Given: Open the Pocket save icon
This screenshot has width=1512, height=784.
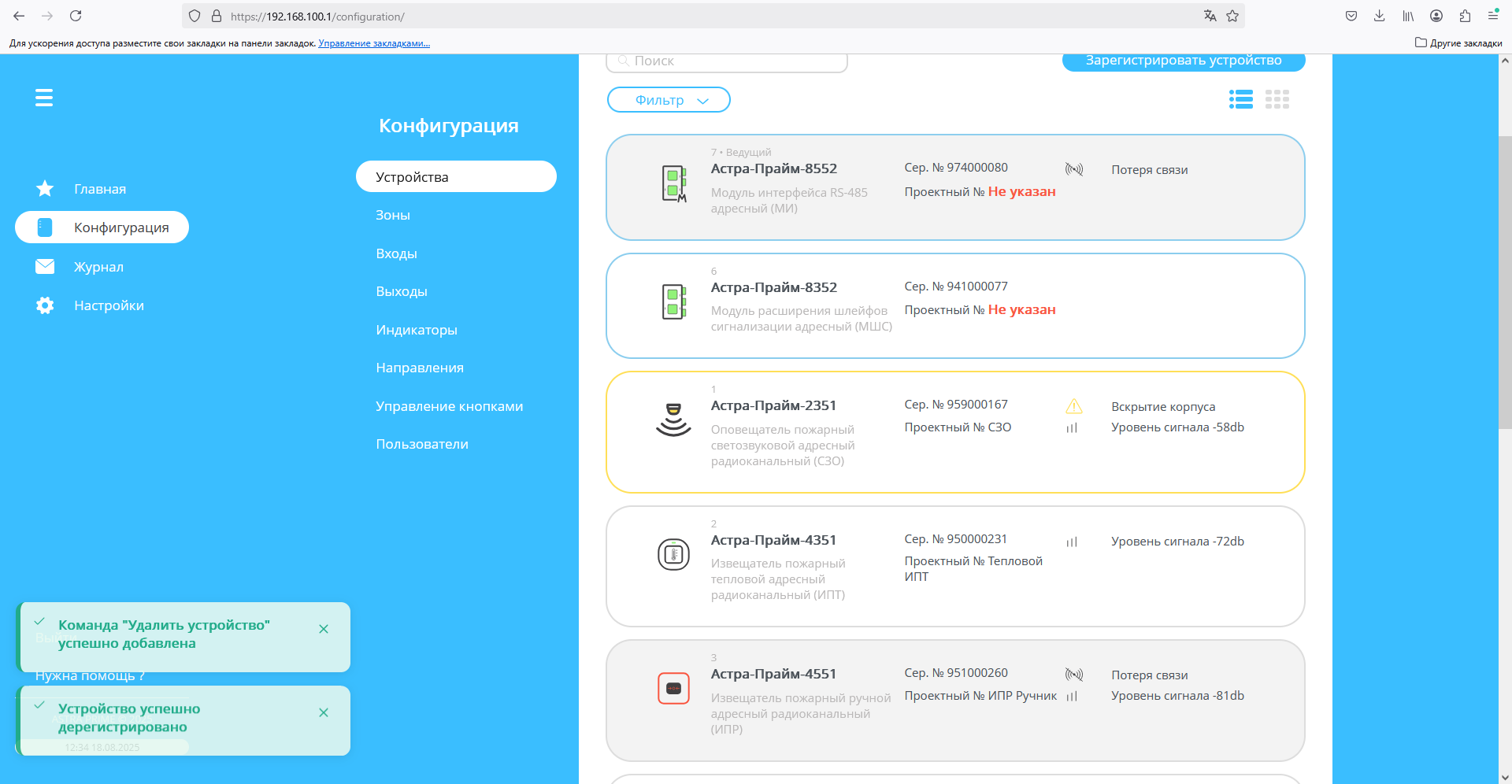Looking at the screenshot, I should pyautogui.click(x=1351, y=16).
